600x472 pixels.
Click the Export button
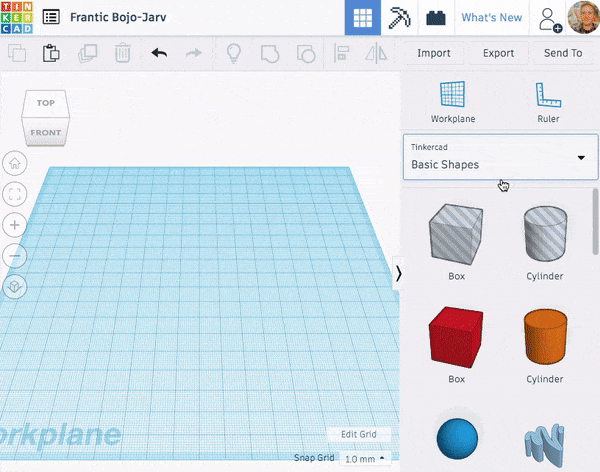(498, 53)
